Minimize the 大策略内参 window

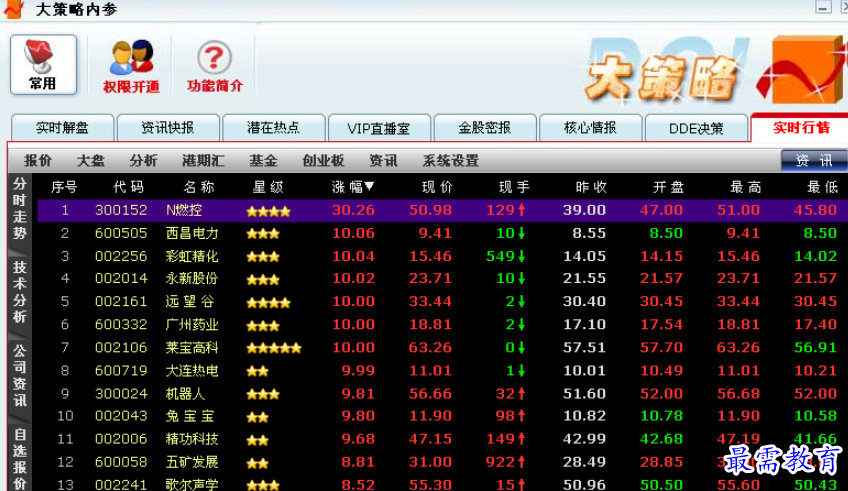(823, 8)
